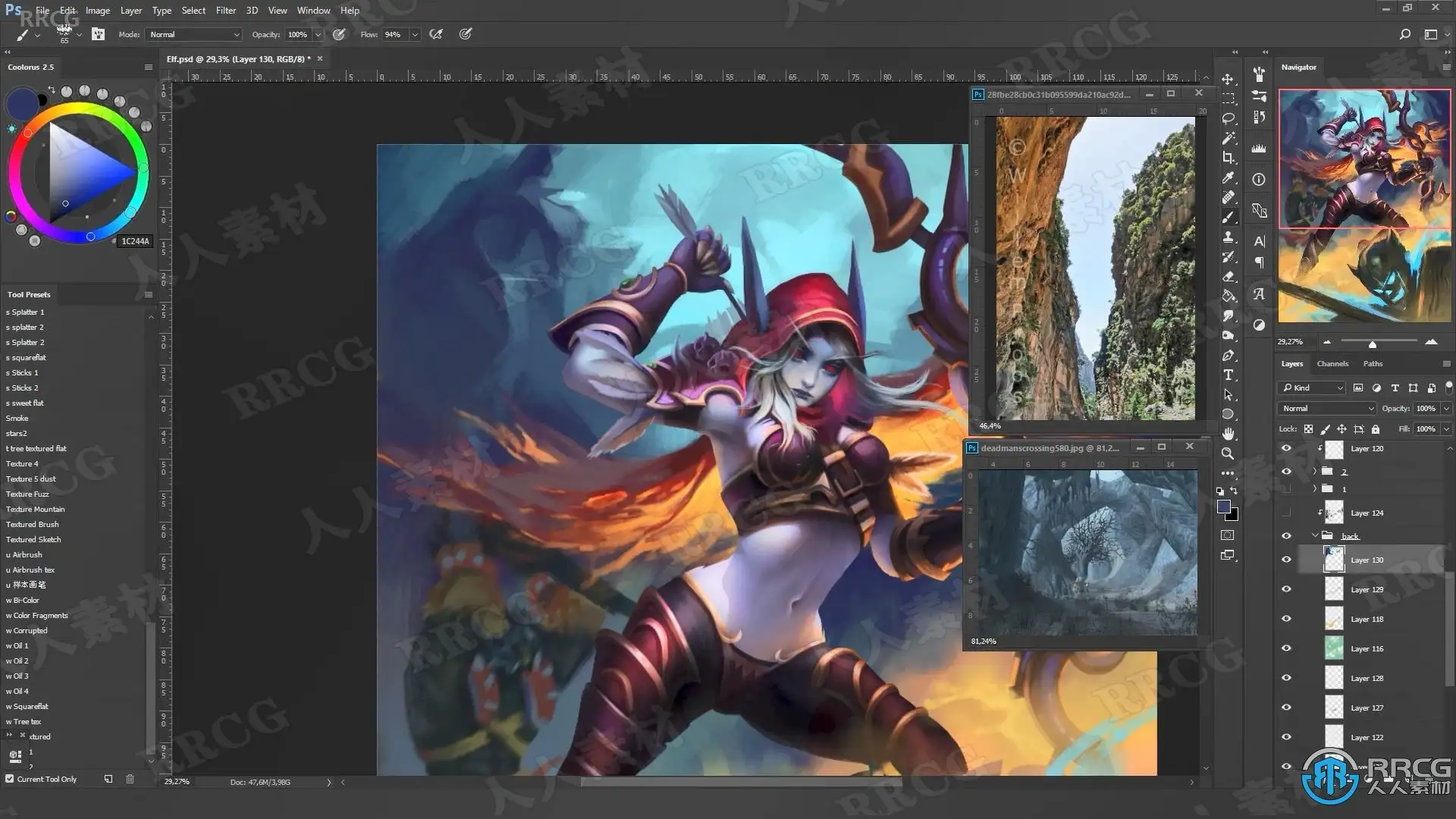Select the Path Selection arrow tool
The image size is (1456, 819).
pos(1228,395)
